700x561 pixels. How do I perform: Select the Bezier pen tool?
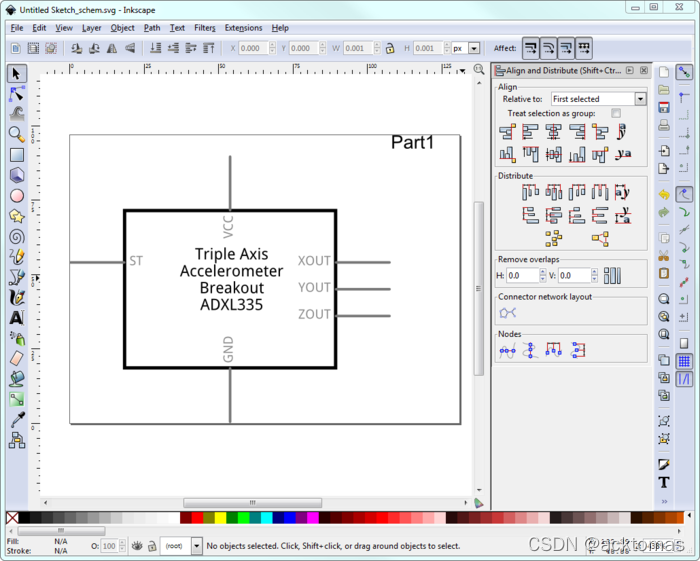(17, 277)
